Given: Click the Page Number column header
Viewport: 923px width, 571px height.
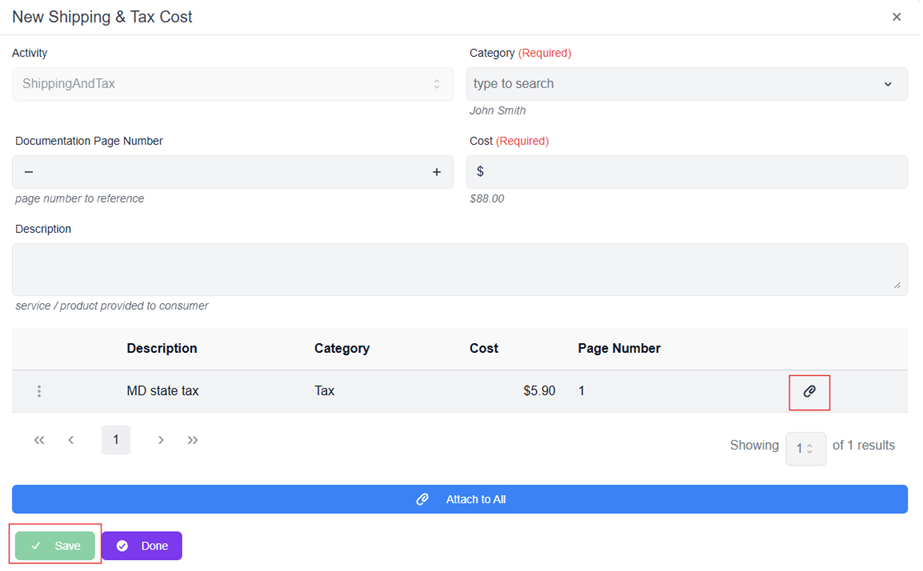Looking at the screenshot, I should (x=619, y=348).
